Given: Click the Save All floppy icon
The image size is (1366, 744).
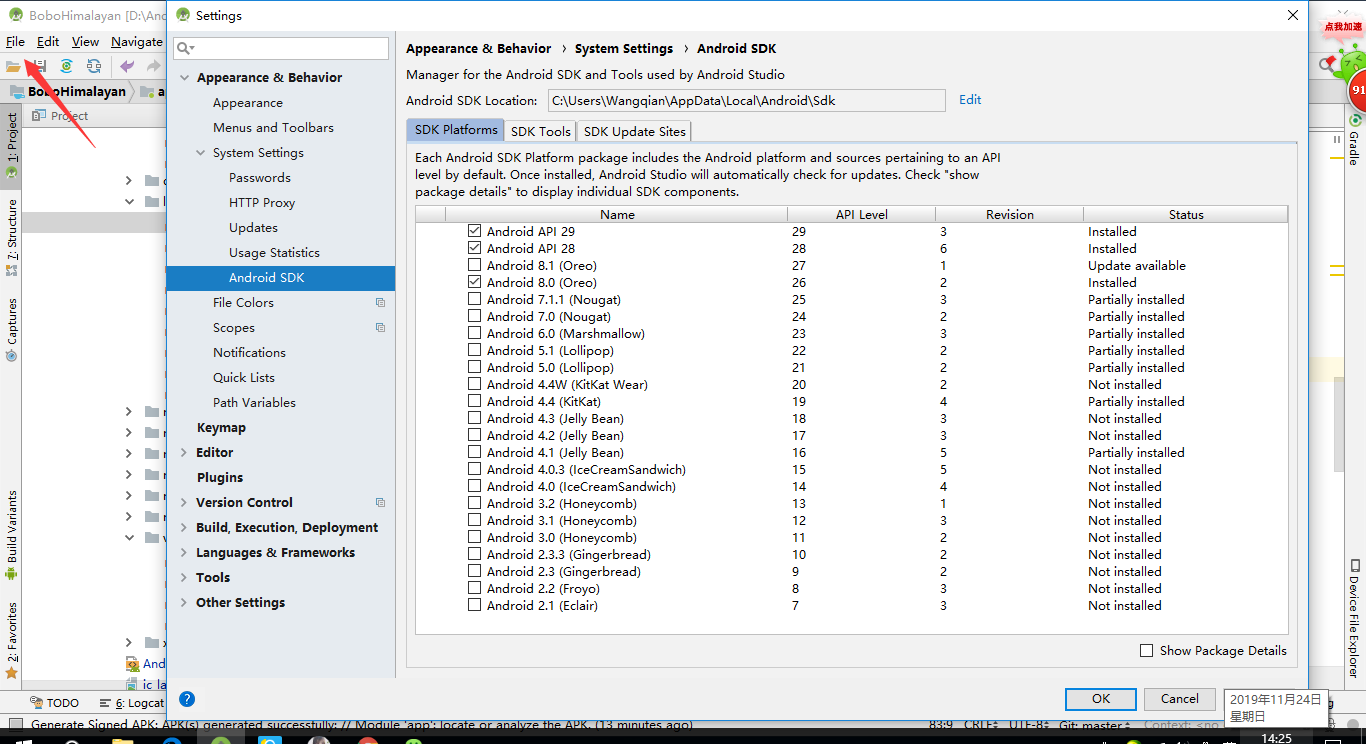Looking at the screenshot, I should [x=38, y=66].
